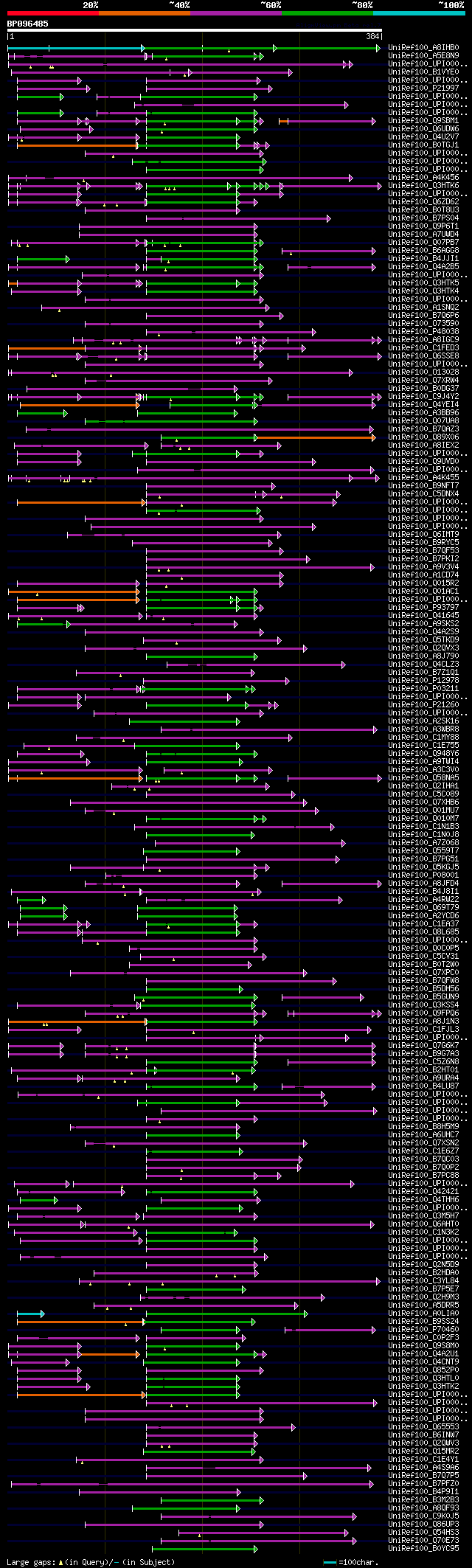Screen dimensions: 472x1568
Task: Select the UniRef100_P21260 label
Action: [x=423, y=705]
